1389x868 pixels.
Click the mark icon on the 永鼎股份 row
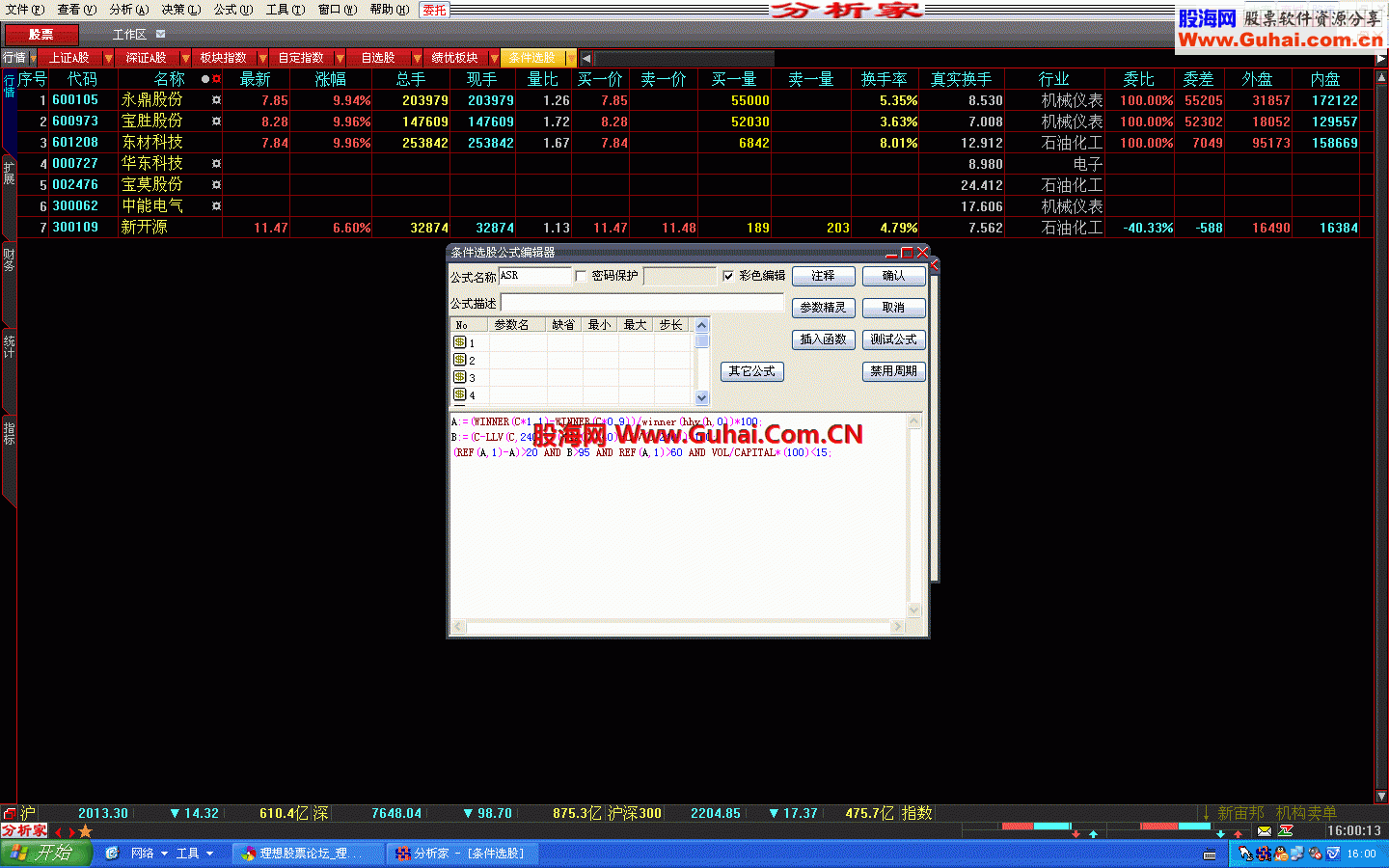pos(216,100)
